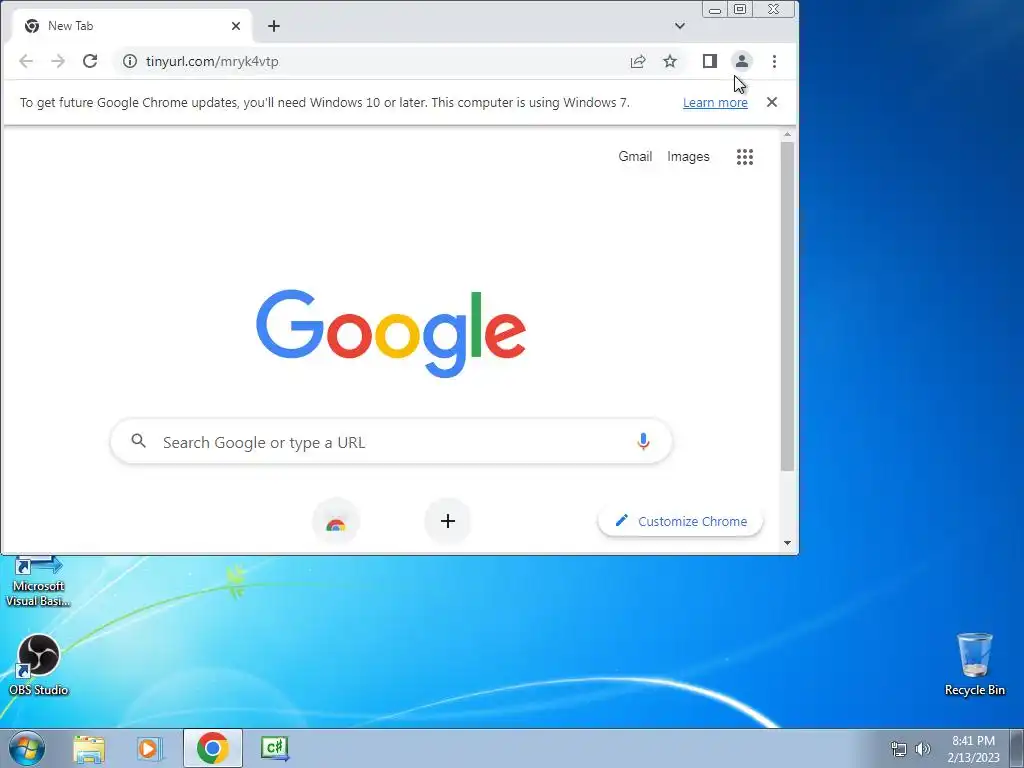Close the New Tab tab
The width and height of the screenshot is (1024, 768).
click(236, 25)
